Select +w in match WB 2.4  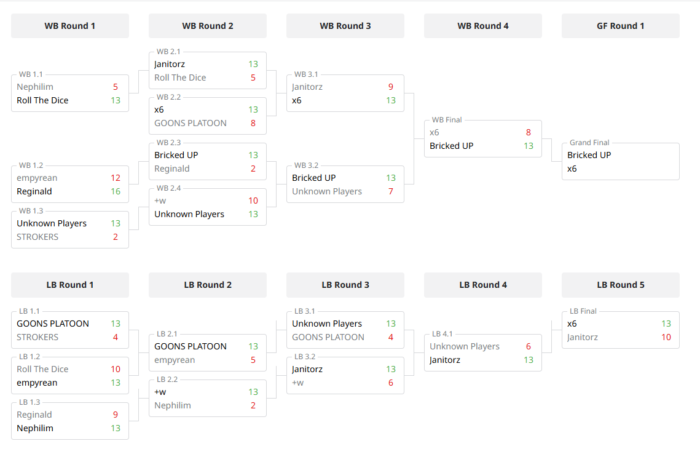[x=160, y=201]
